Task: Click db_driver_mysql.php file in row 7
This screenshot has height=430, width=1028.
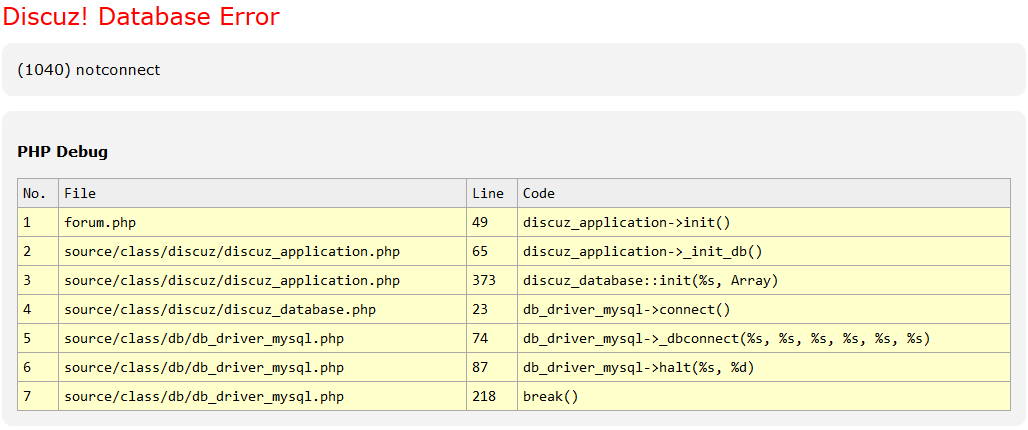Action: (262, 397)
